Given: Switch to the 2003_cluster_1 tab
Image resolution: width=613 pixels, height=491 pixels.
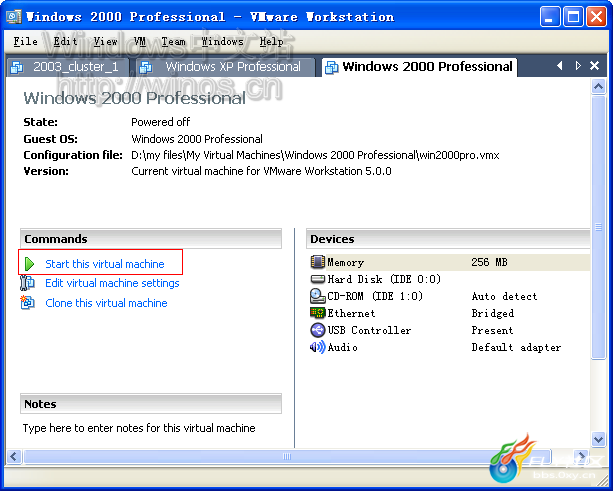Looking at the screenshot, I should click(68, 67).
